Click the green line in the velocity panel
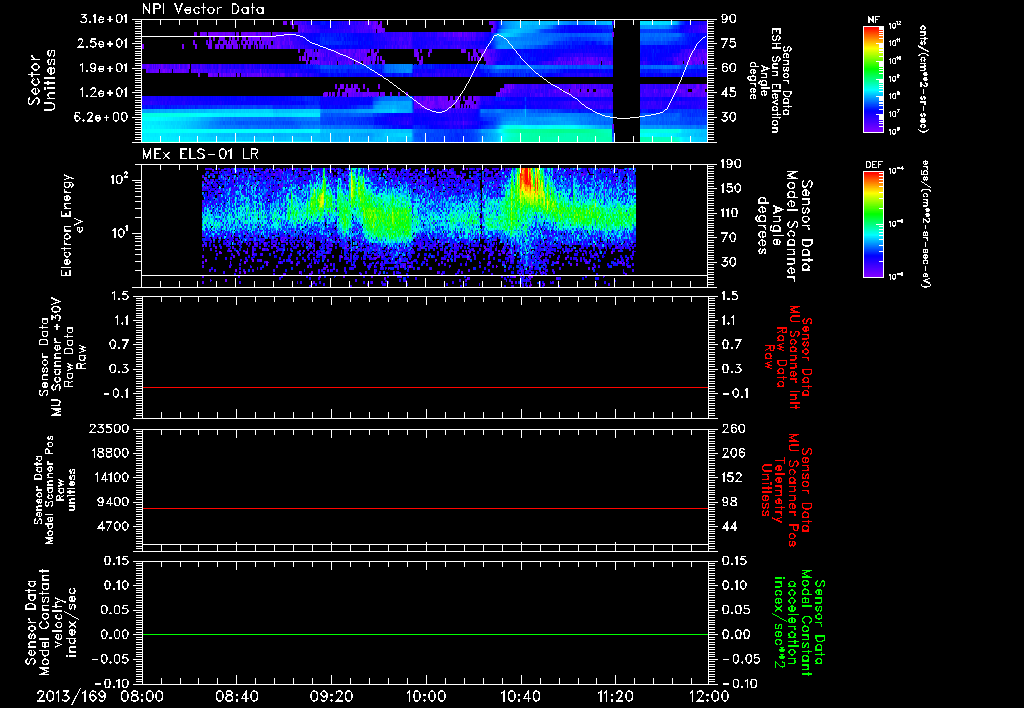The height and width of the screenshot is (708, 1024). (x=425, y=634)
